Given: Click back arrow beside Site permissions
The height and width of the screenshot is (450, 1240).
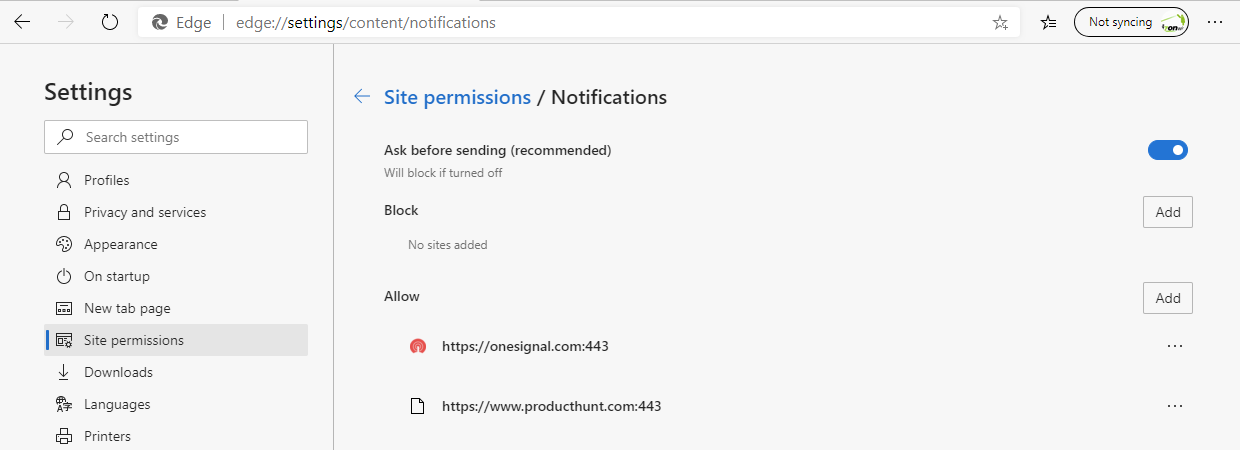Looking at the screenshot, I should [x=362, y=97].
